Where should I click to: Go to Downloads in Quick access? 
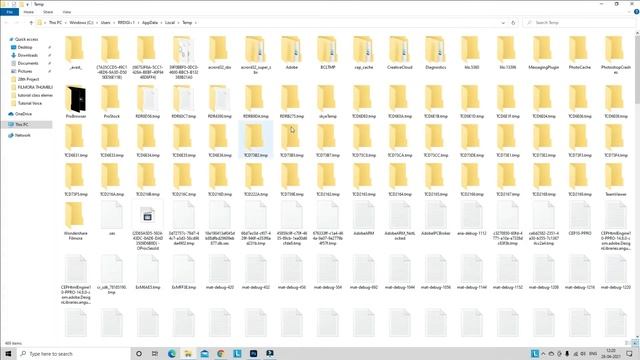tap(28, 55)
